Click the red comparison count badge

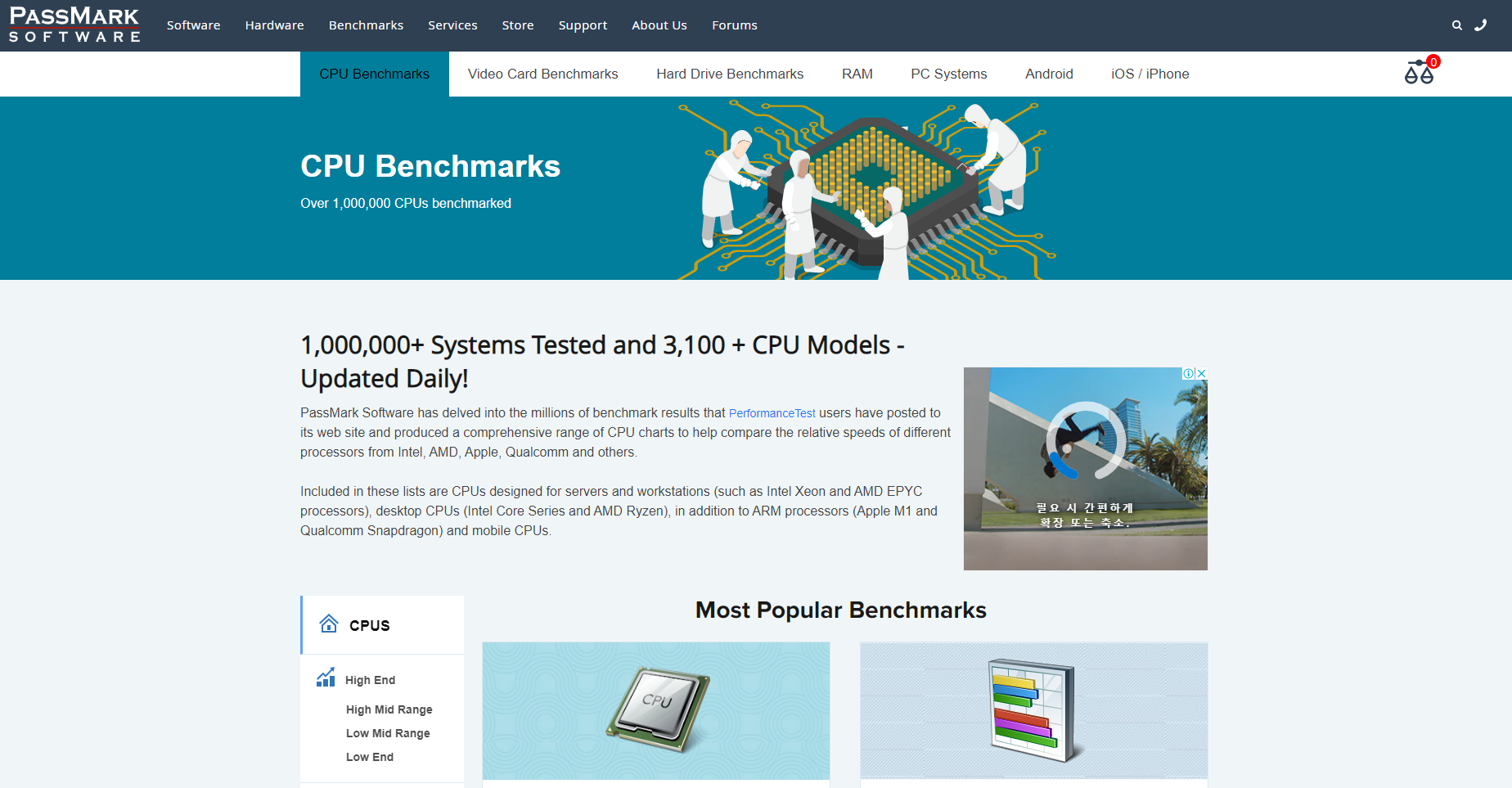click(1433, 62)
